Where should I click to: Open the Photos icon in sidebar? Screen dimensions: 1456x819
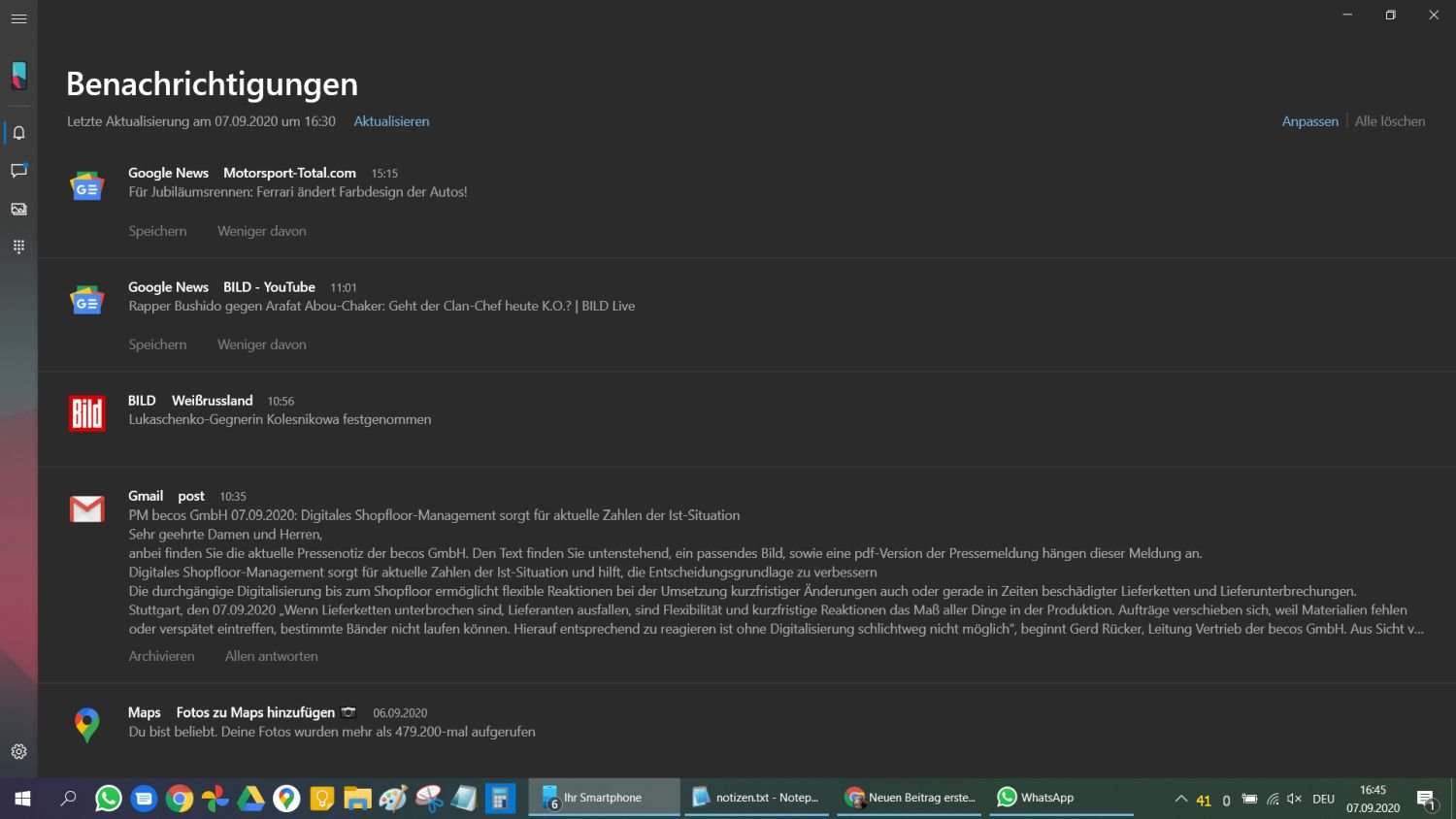[x=18, y=209]
